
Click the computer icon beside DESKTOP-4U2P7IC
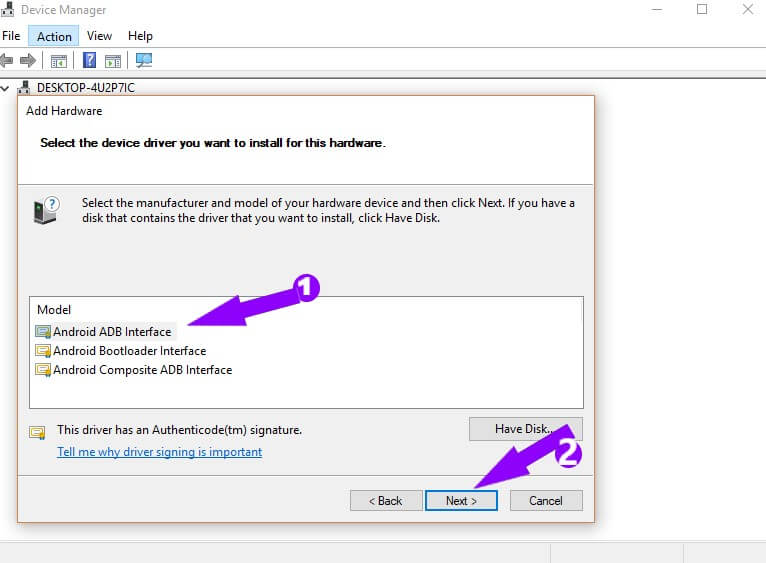(24, 87)
